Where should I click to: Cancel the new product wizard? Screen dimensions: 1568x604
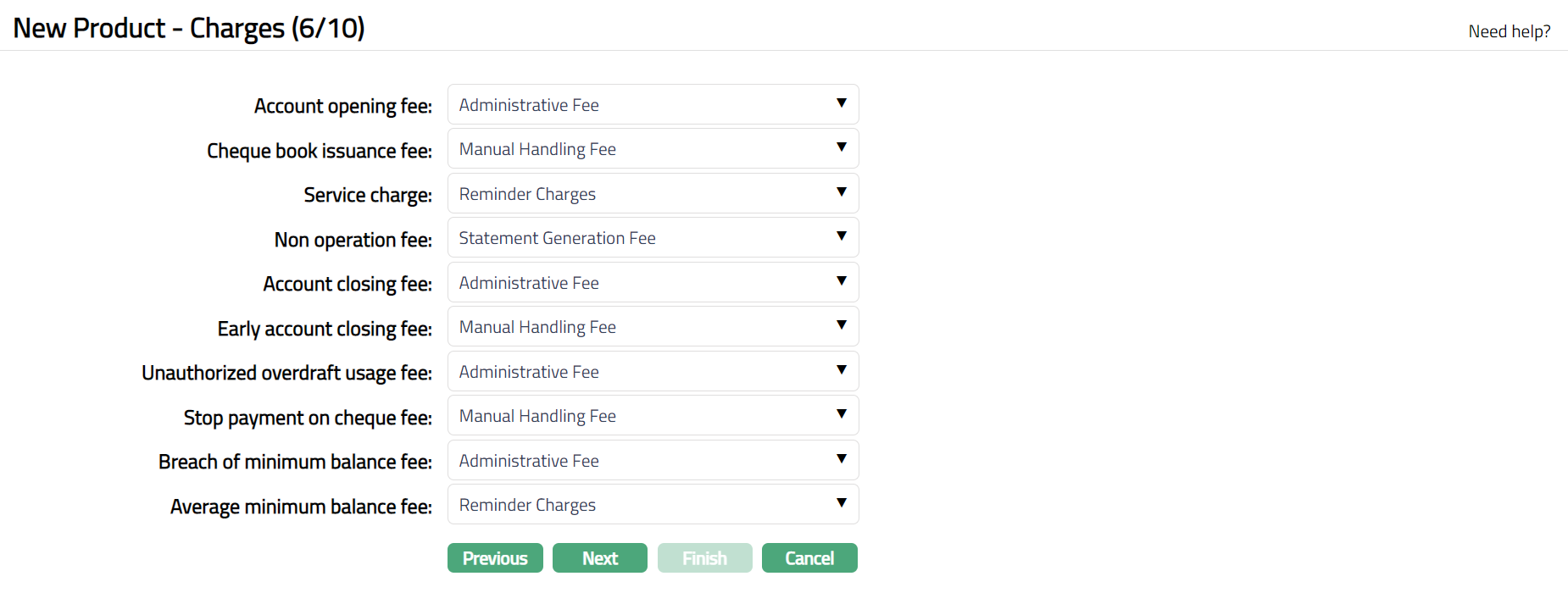coord(809,558)
